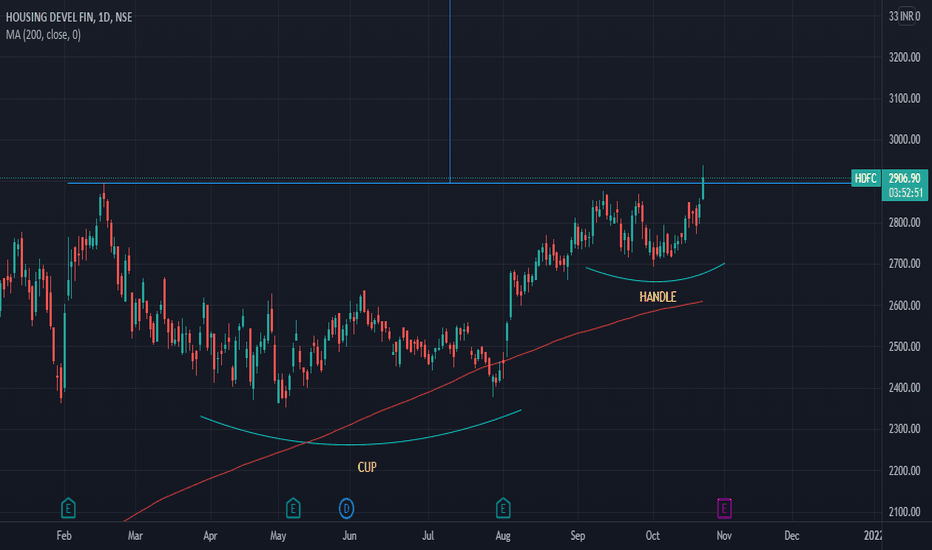The width and height of the screenshot is (932, 550).
Task: Click the 2100.00 price axis label
Action: [x=904, y=512]
